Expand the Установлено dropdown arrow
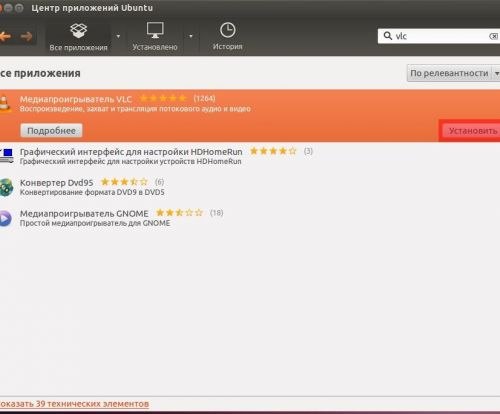This screenshot has width=500, height=414. pyautogui.click(x=191, y=36)
